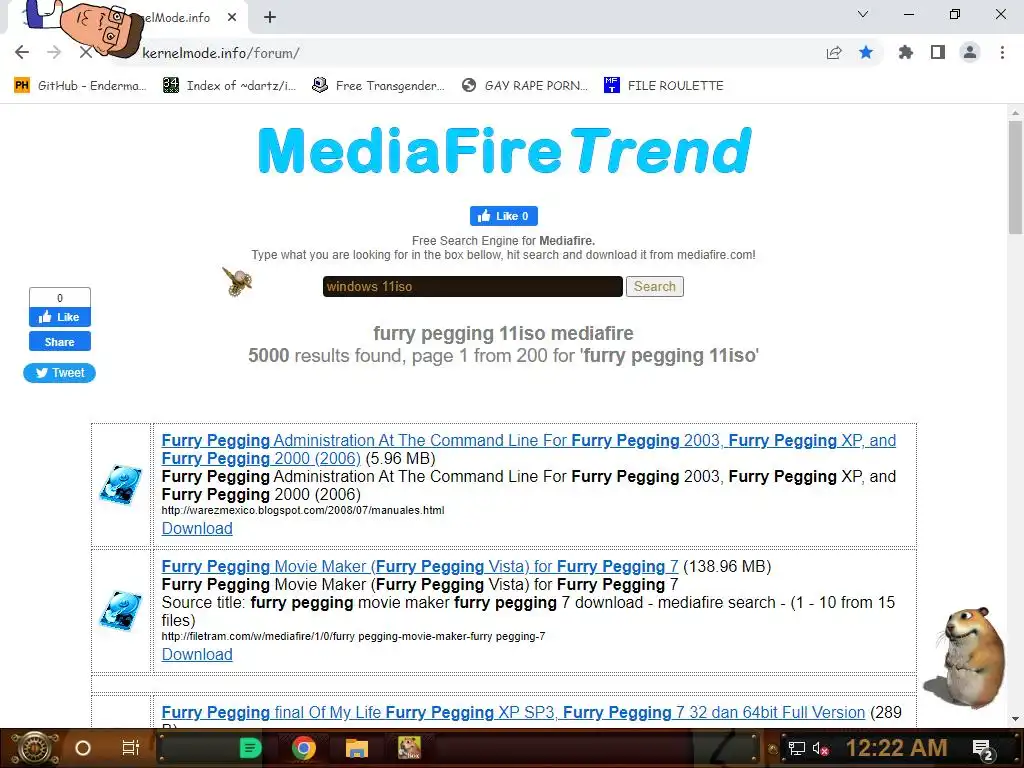This screenshot has width=1024, height=768.
Task: Click the disk icon of Movie Maker result
Action: 121,611
